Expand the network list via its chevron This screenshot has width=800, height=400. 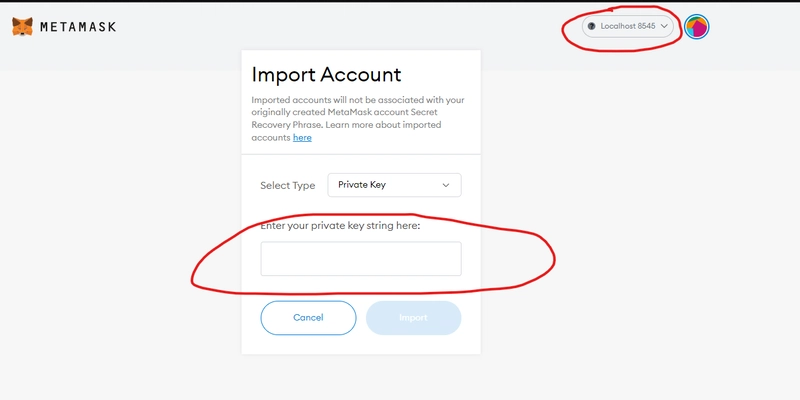click(x=664, y=26)
